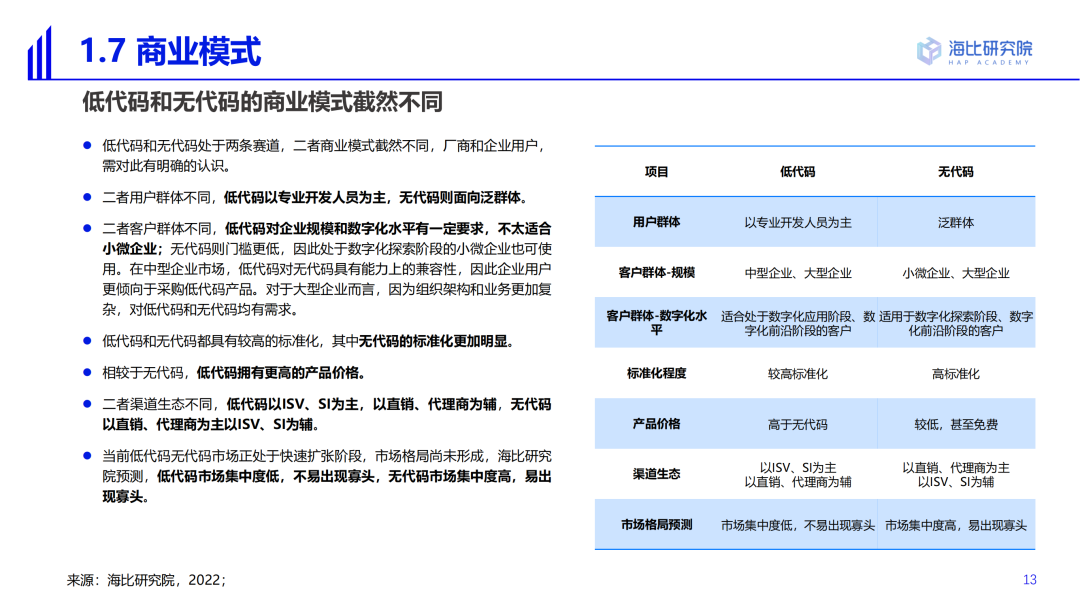Image resolution: width=1080 pixels, height=607 pixels.
Task: Click the cell 小微企业、大型企业
Action: pos(955,273)
